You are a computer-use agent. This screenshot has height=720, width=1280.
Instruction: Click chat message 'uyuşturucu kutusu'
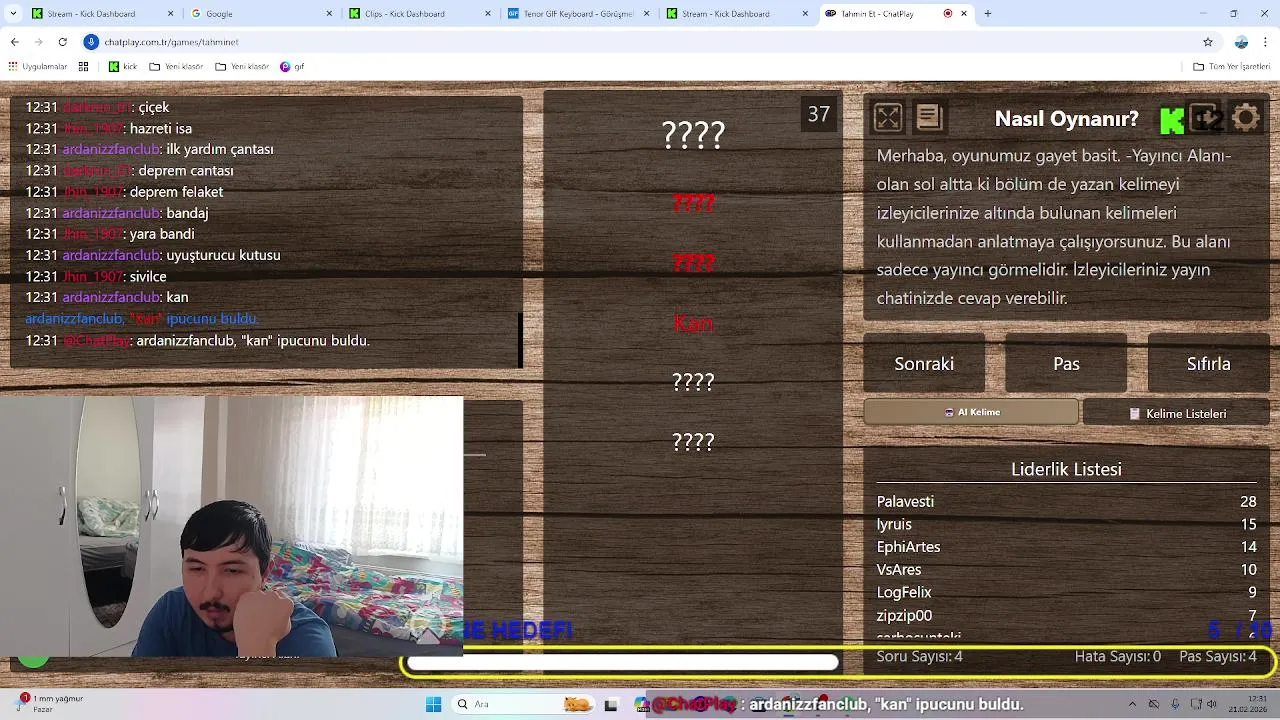click(223, 255)
